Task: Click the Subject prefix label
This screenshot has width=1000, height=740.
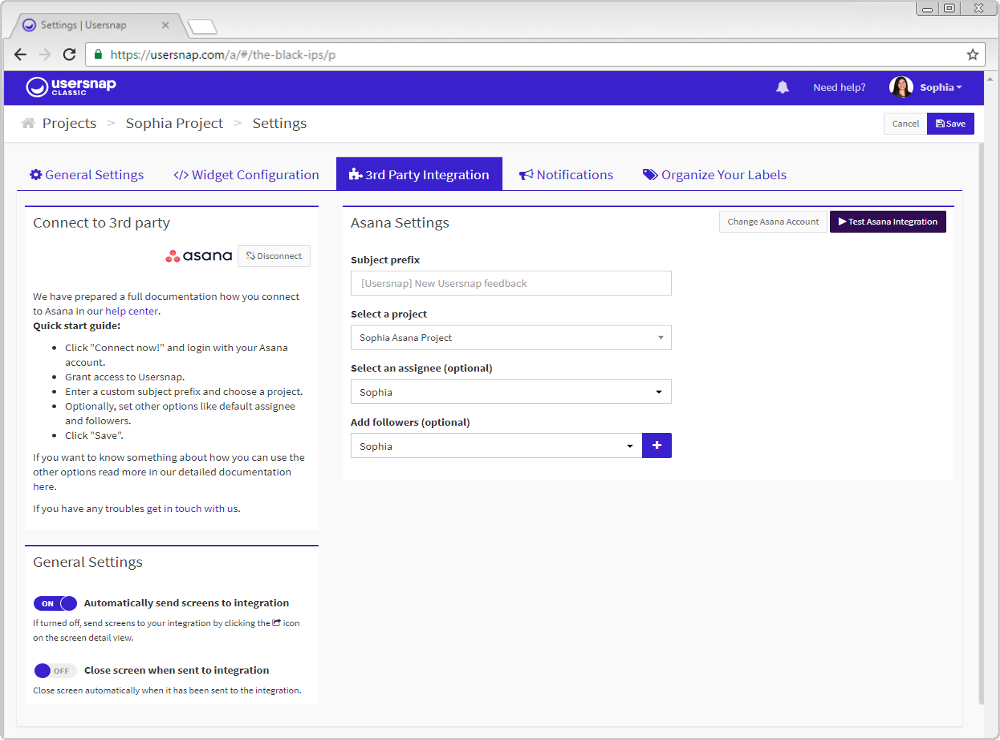Action: pyautogui.click(x=385, y=260)
